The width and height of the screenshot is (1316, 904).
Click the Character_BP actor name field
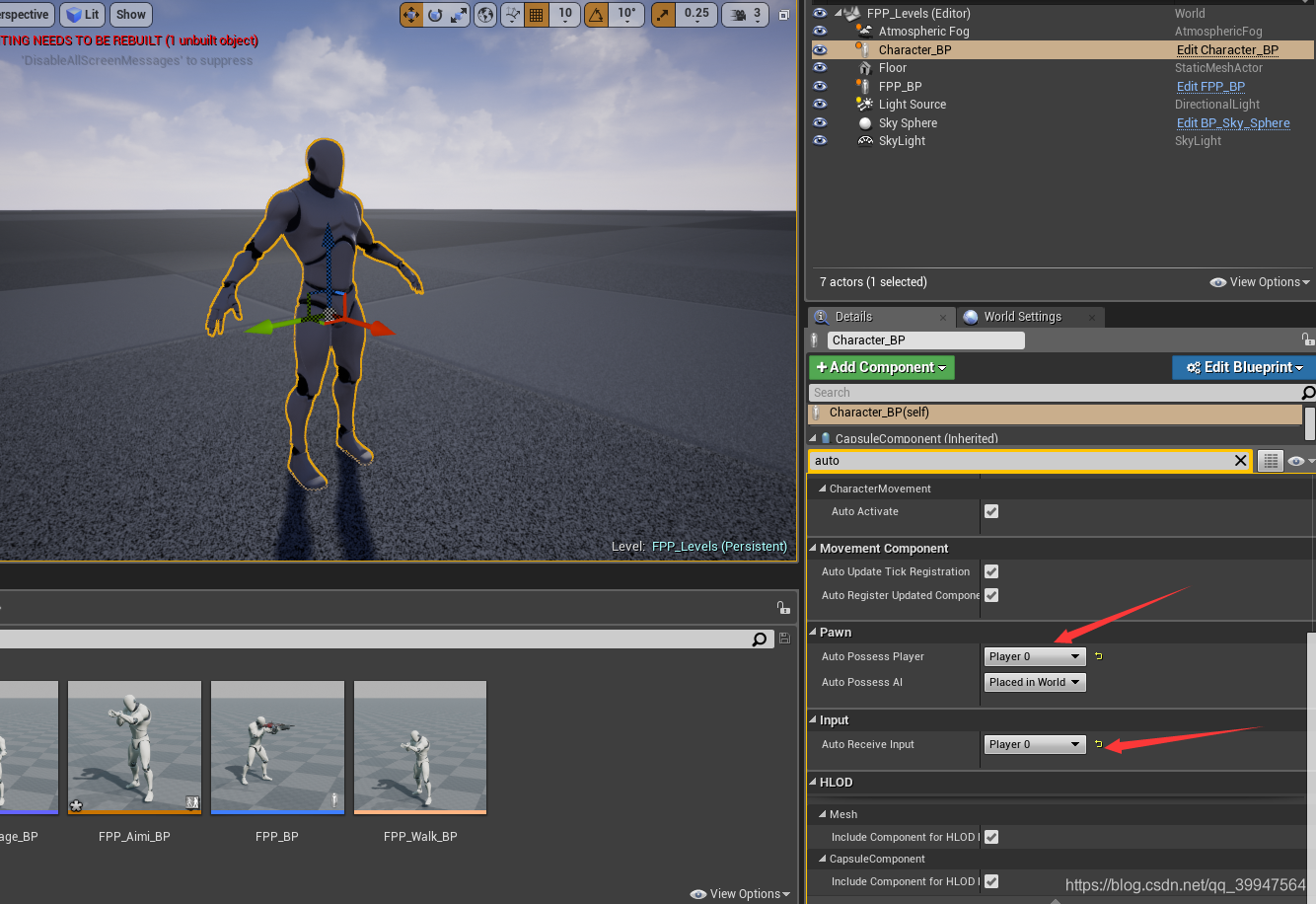[925, 340]
